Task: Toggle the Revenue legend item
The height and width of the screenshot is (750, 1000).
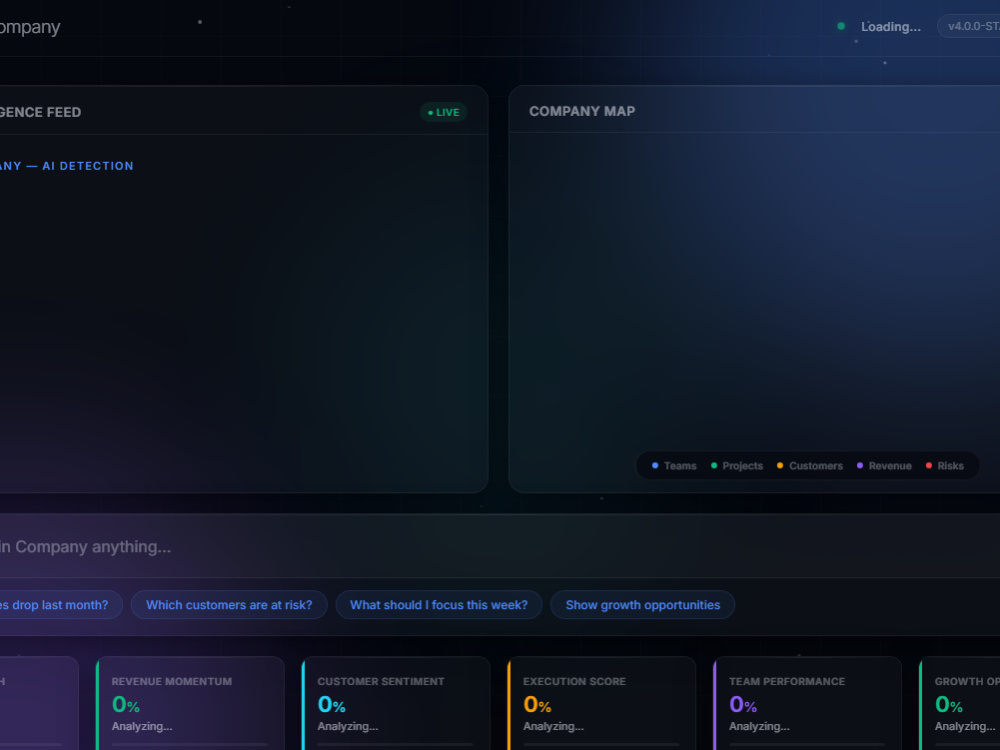Action: [884, 466]
